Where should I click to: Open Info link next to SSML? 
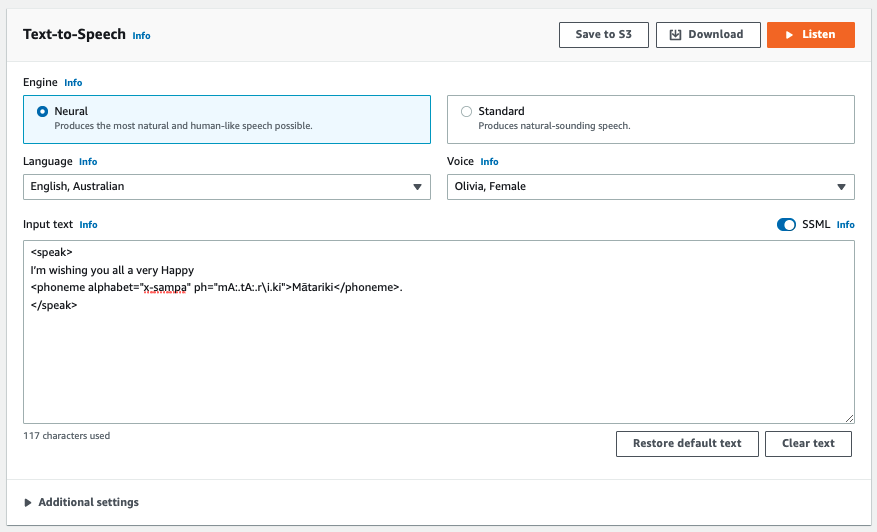click(845, 225)
